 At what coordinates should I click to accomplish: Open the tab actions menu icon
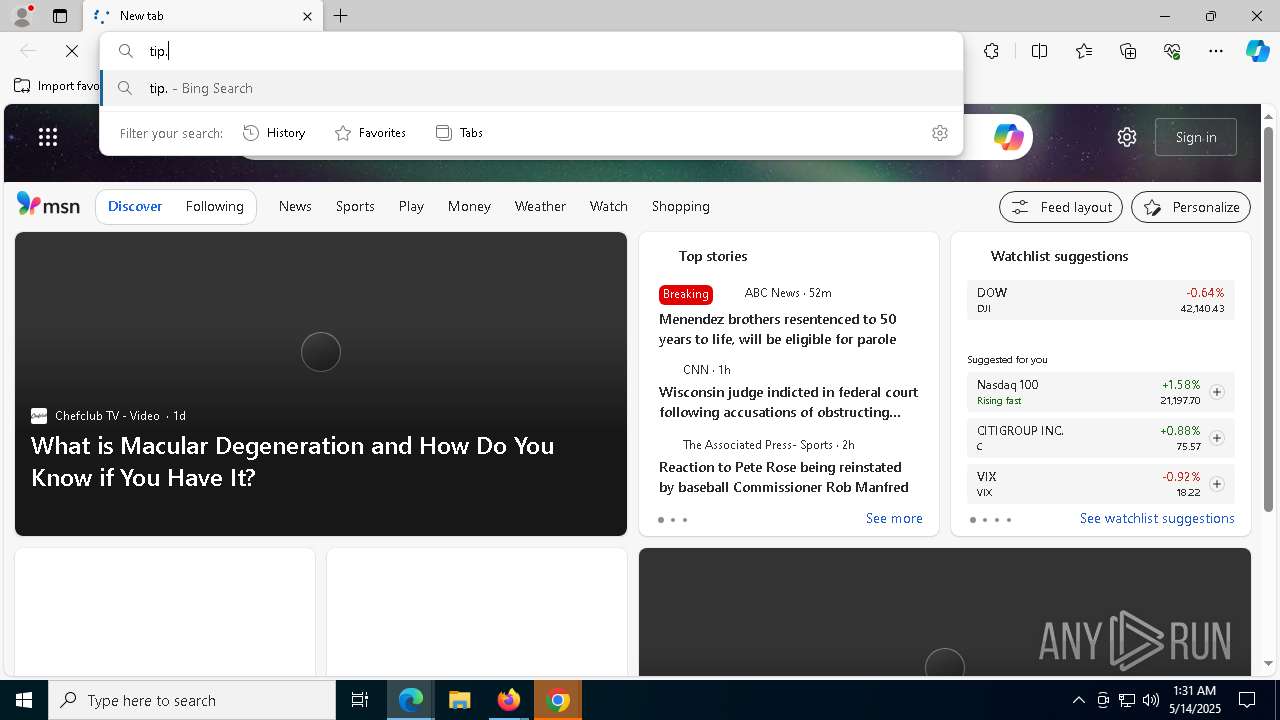(60, 16)
